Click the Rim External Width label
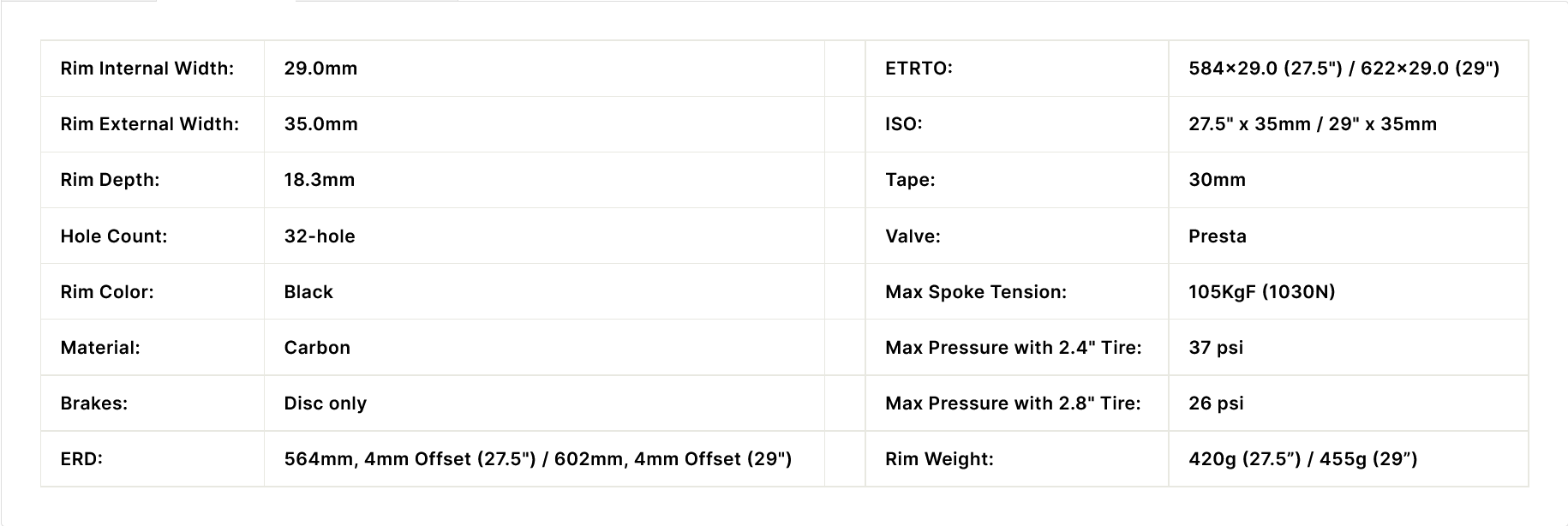The height and width of the screenshot is (526, 1568). (x=149, y=124)
